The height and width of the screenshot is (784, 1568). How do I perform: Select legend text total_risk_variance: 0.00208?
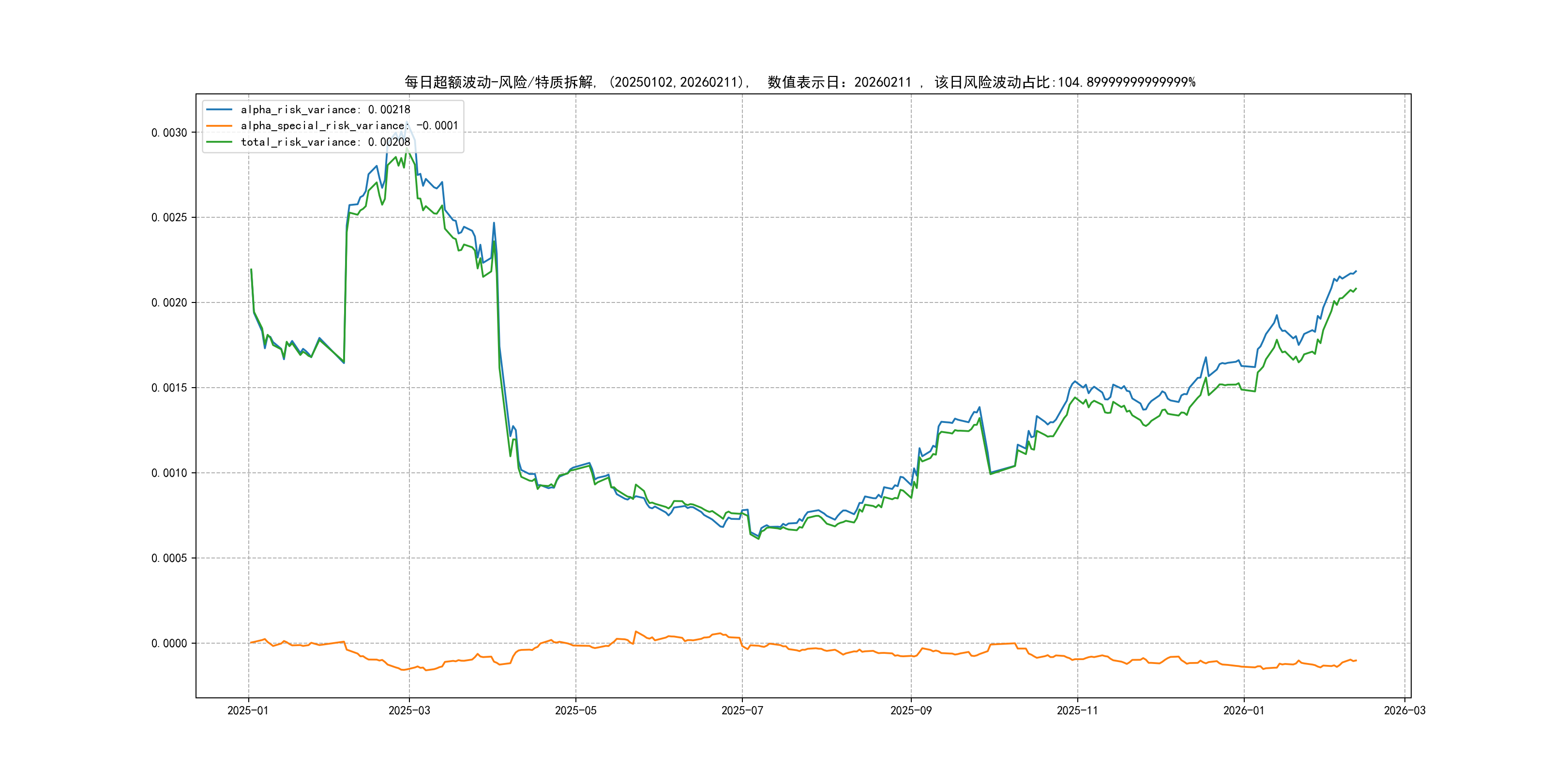pos(325,142)
